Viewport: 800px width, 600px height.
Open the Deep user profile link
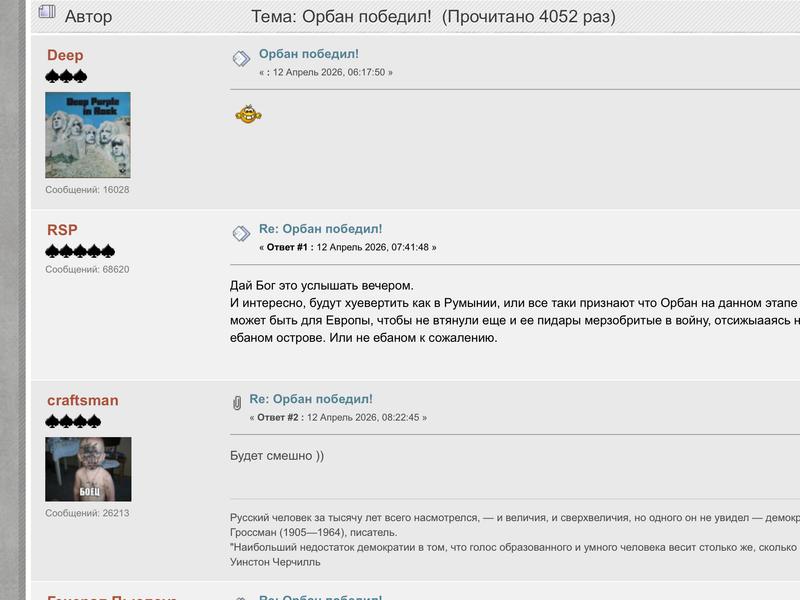[65, 55]
